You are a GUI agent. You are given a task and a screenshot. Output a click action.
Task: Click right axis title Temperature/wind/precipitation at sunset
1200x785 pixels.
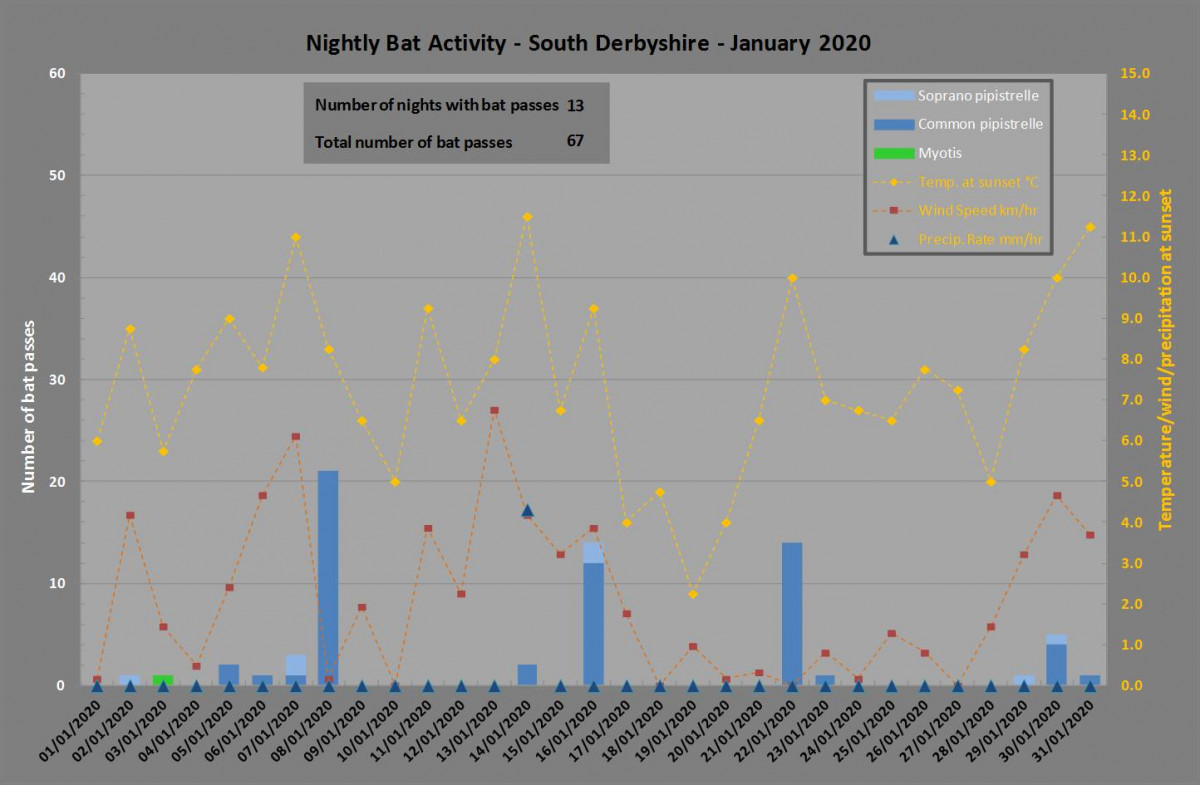coord(1166,358)
